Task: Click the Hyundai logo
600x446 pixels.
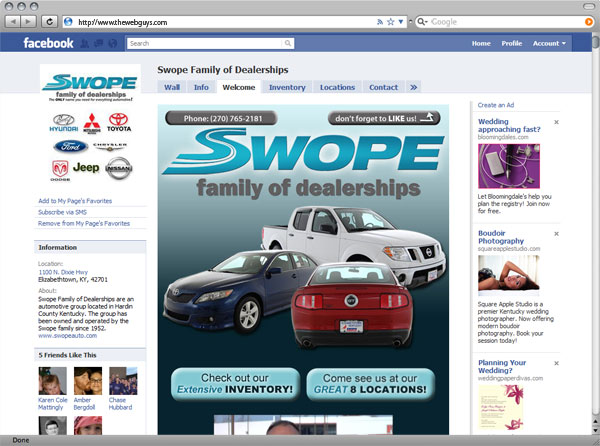Action: pyautogui.click(x=64, y=123)
